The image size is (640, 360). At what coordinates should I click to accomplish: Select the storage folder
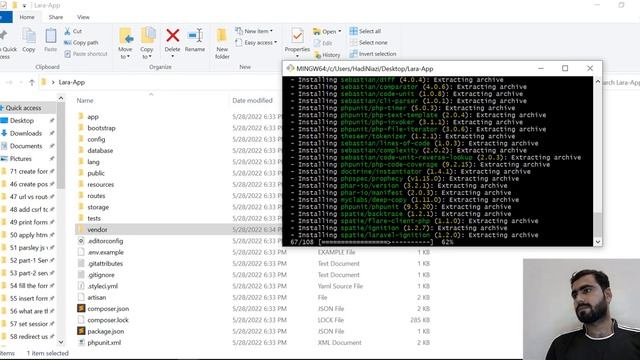click(98, 207)
